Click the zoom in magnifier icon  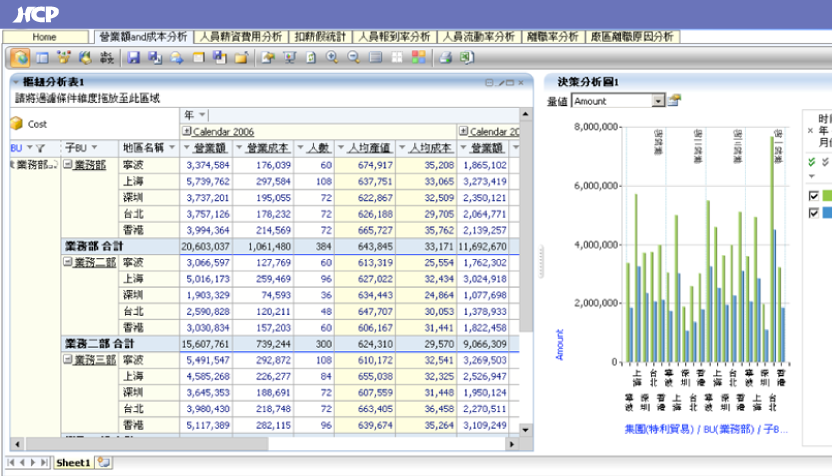click(x=331, y=57)
